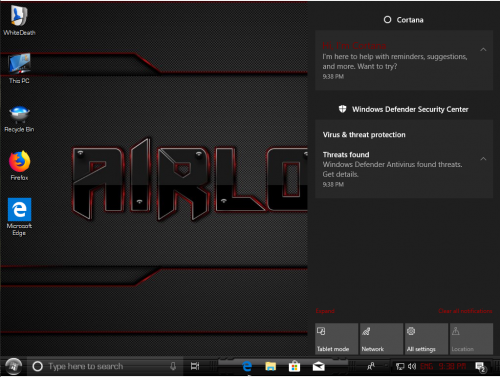Viewport: 500px width, 377px height.
Task: Click the Windows Defender Security Center header
Action: 404,109
